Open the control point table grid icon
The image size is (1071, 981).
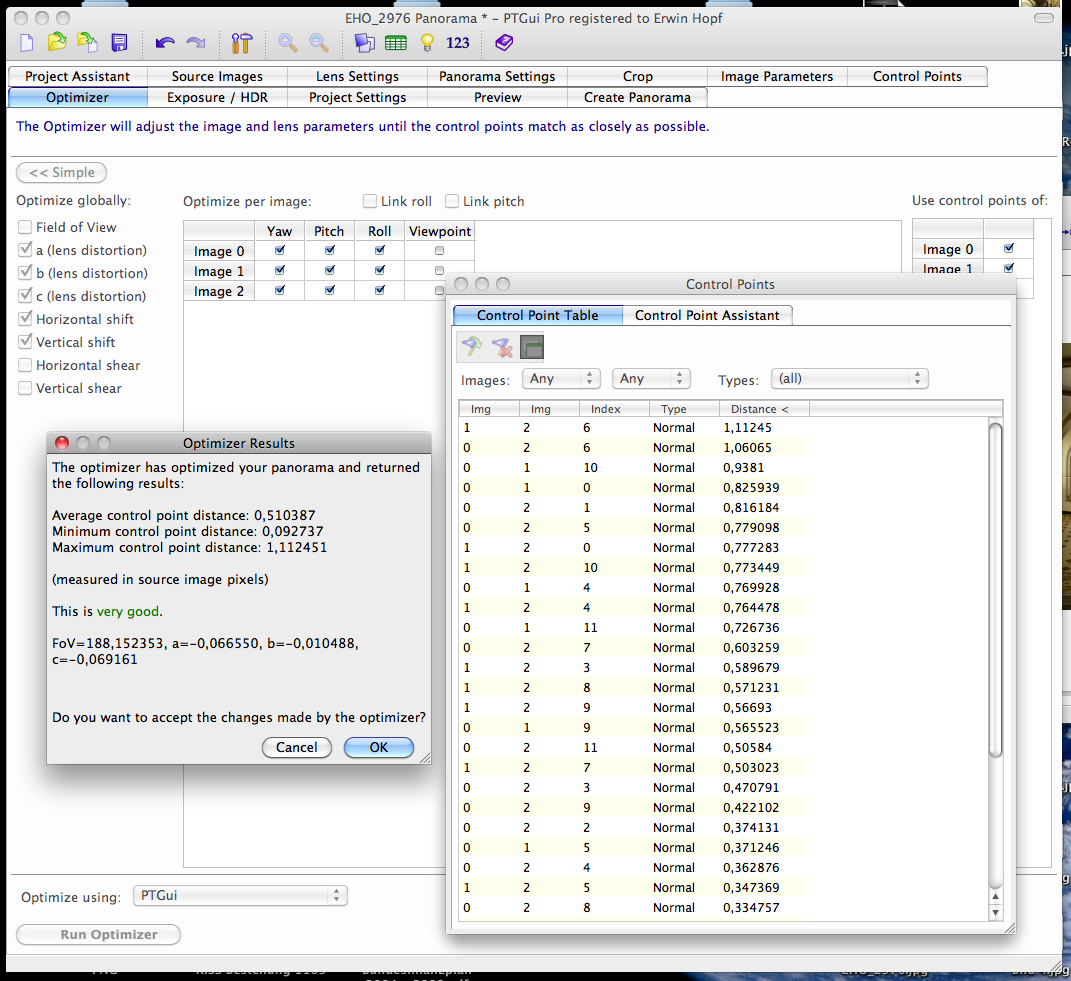(x=396, y=43)
